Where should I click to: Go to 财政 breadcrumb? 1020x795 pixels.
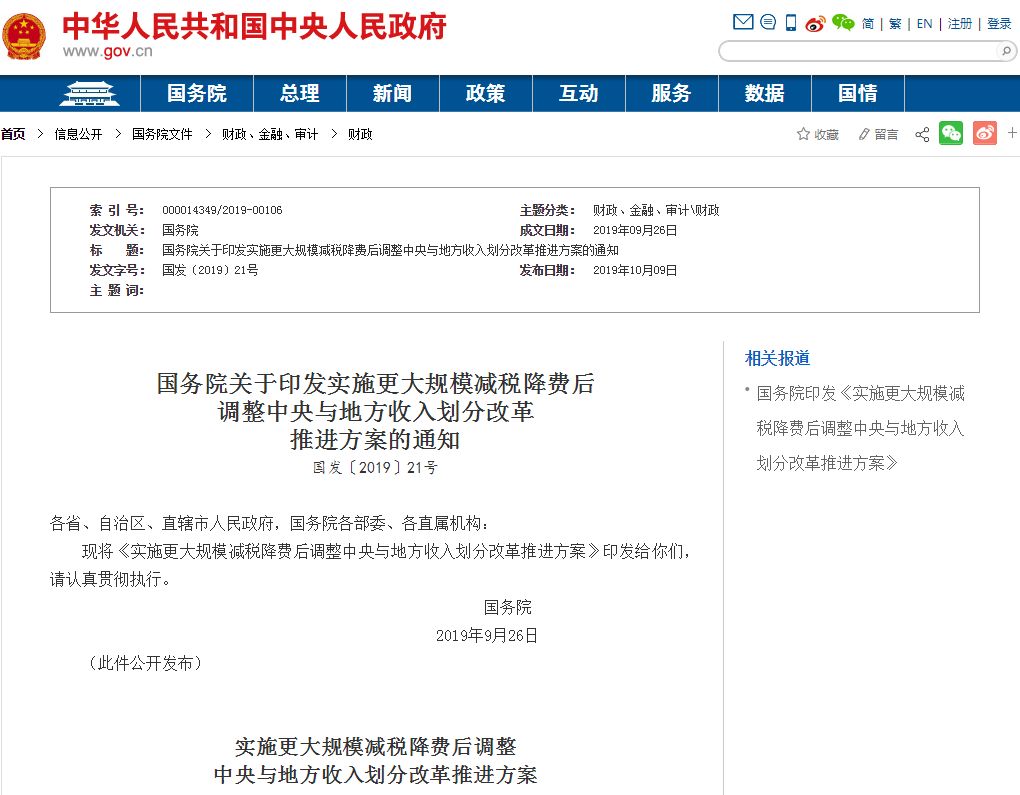[360, 134]
